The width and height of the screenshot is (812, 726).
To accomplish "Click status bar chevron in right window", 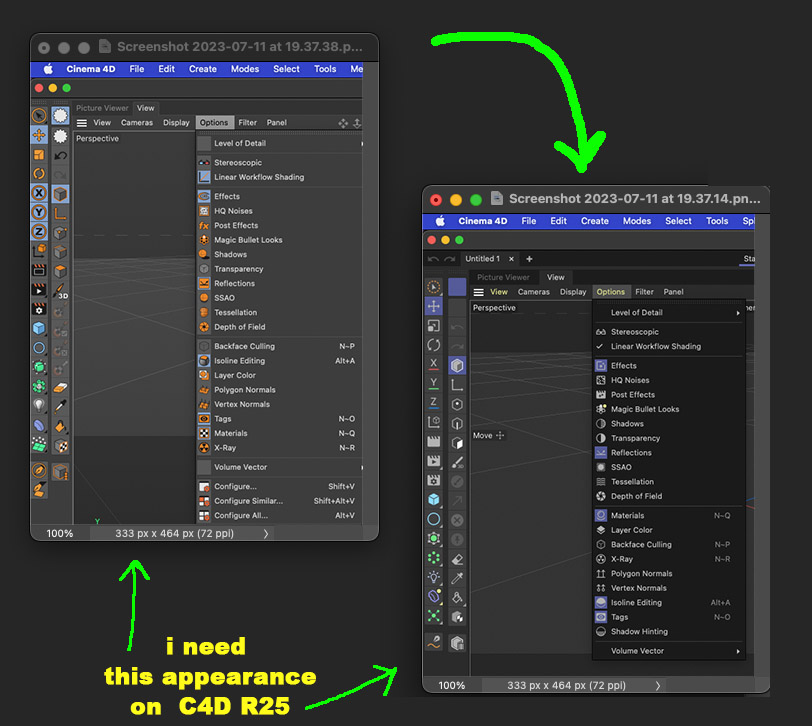I will pyautogui.click(x=658, y=686).
